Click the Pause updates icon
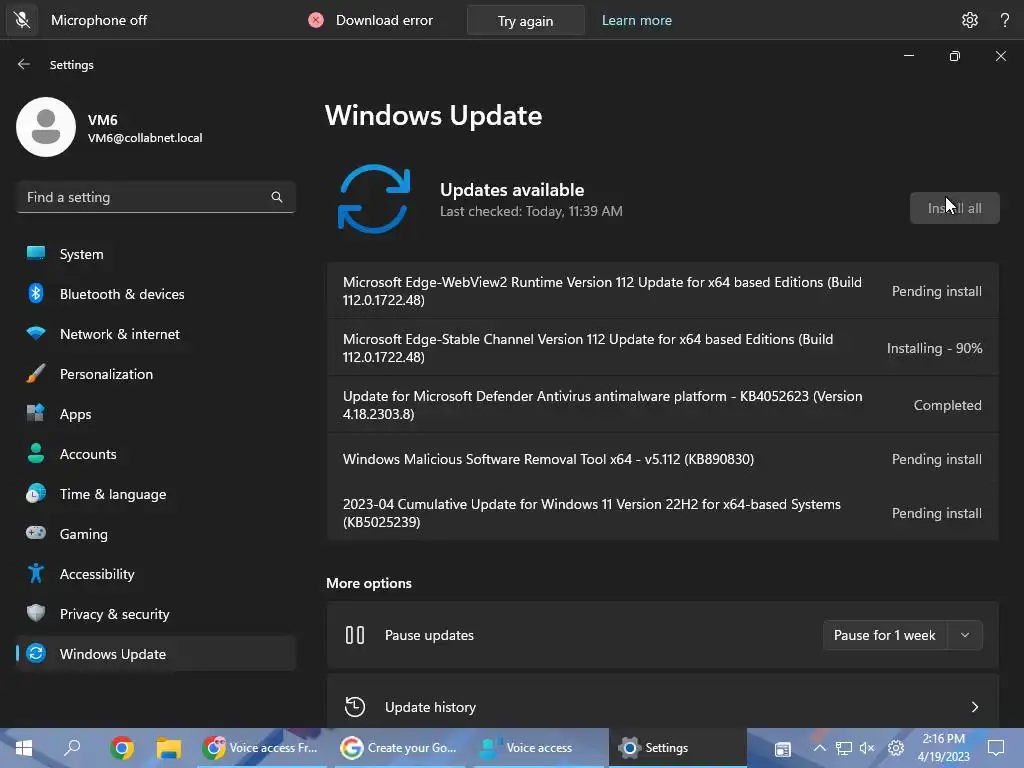Image resolution: width=1024 pixels, height=768 pixels. [355, 635]
